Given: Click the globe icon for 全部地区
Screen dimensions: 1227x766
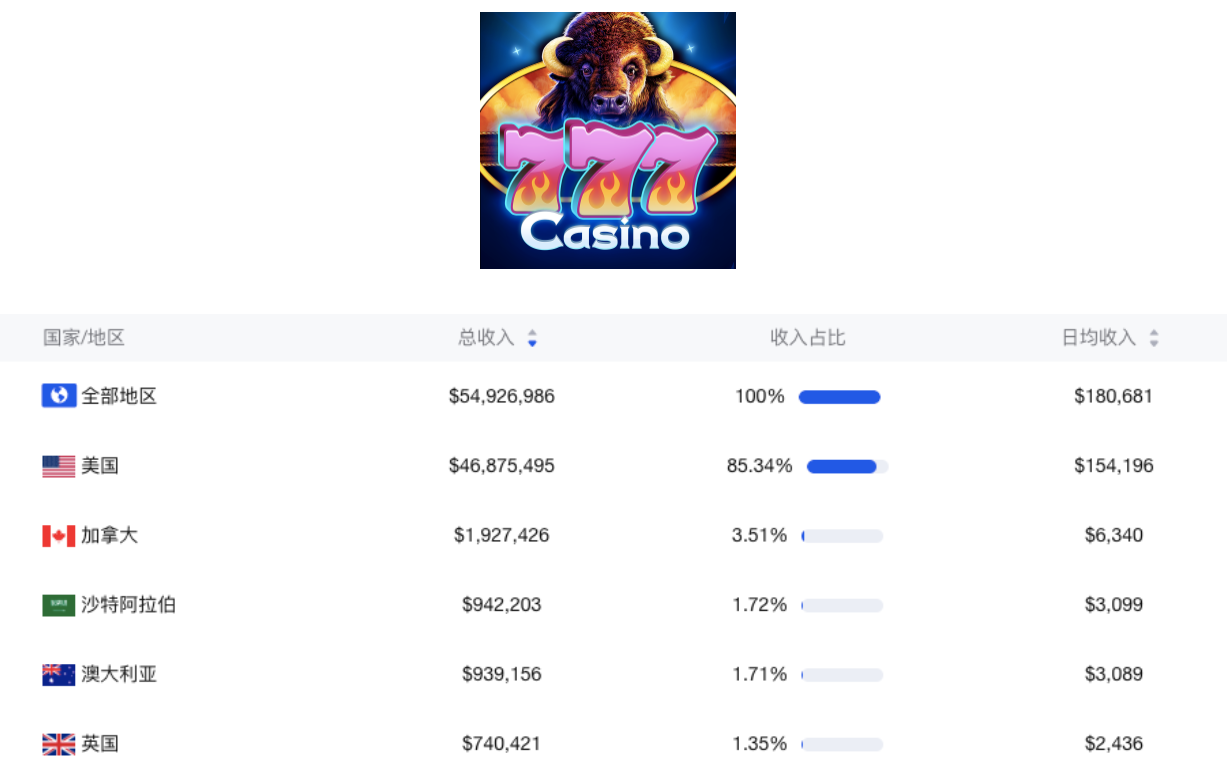Looking at the screenshot, I should click(59, 396).
